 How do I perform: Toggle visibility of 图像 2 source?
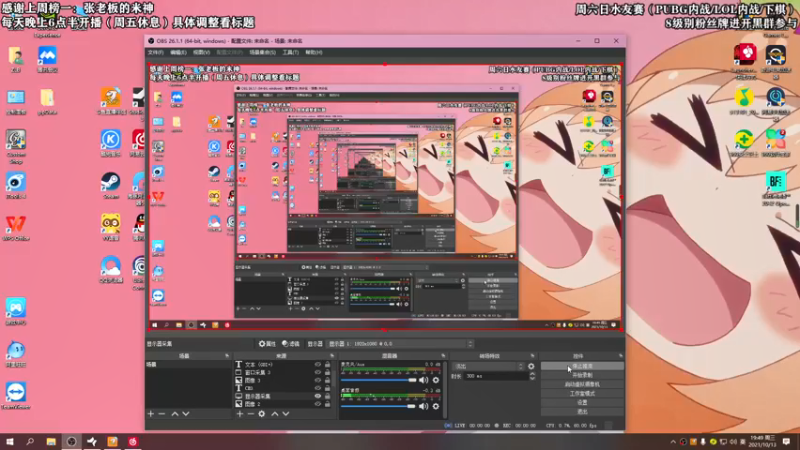pyautogui.click(x=318, y=404)
